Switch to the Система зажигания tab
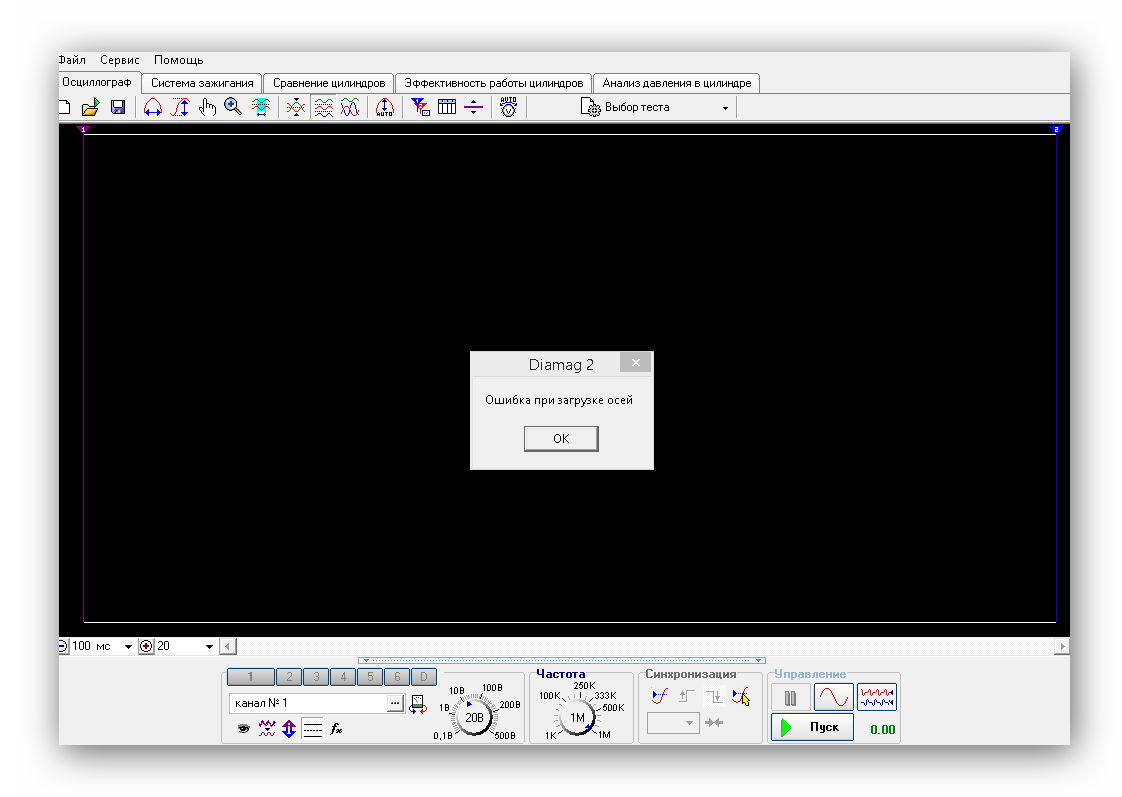Screen dimensions: 1122x797 (x=202, y=83)
